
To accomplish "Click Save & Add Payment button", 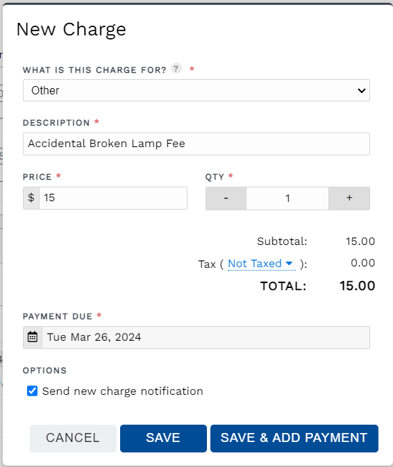I will tap(294, 438).
